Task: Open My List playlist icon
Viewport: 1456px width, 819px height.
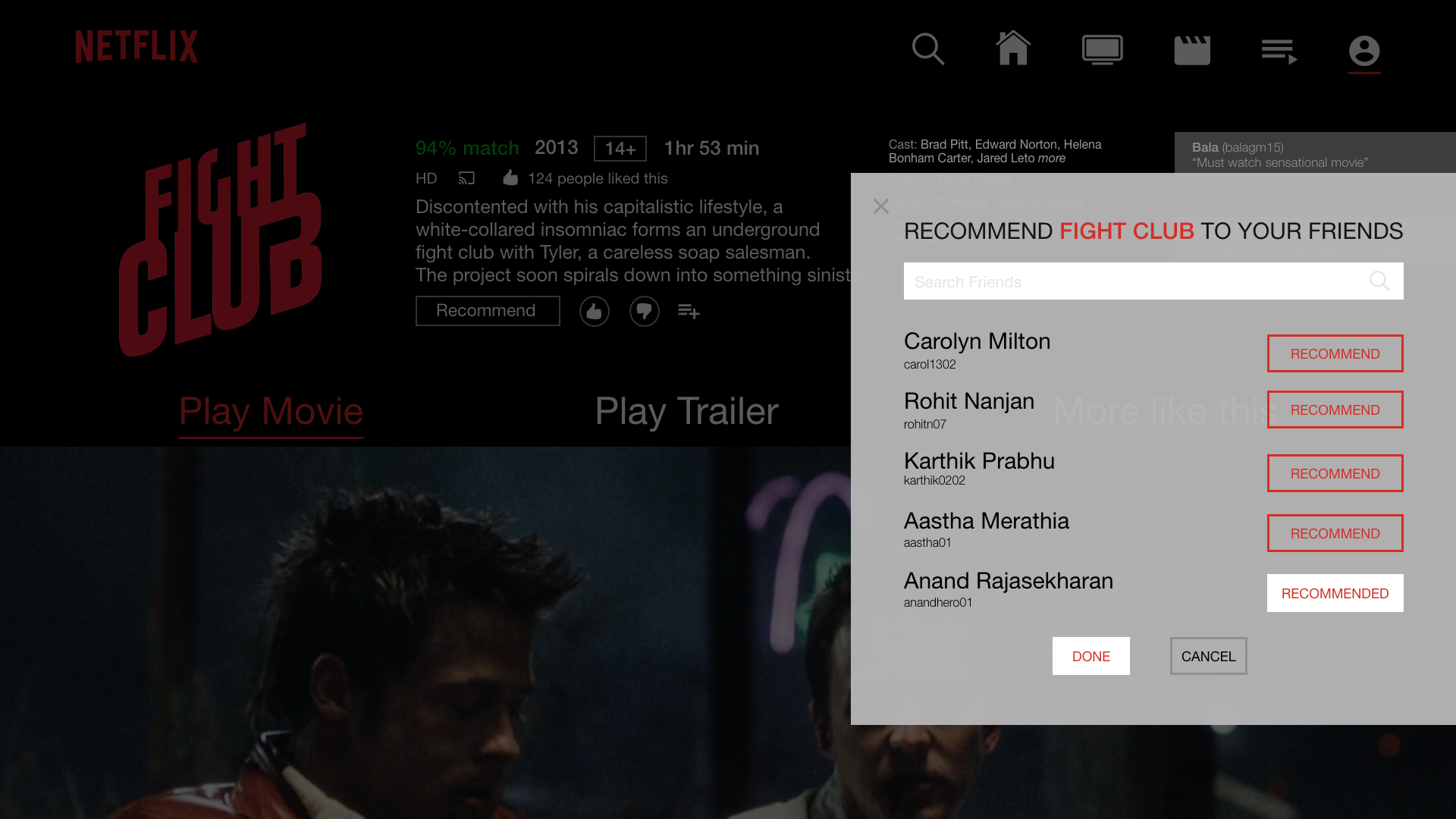Action: click(1279, 52)
